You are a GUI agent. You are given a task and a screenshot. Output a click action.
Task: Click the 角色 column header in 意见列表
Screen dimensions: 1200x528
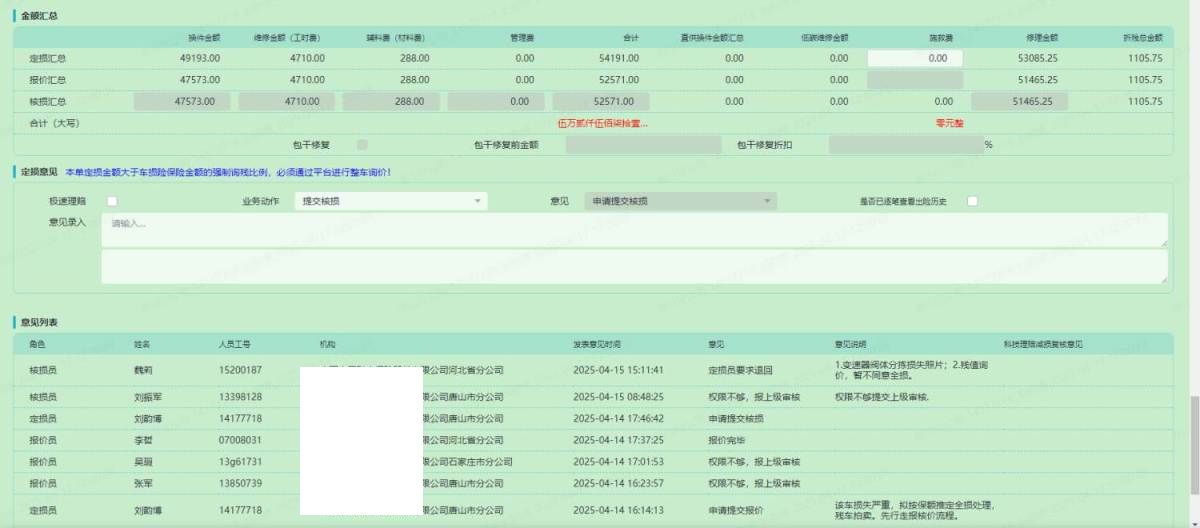coord(39,344)
